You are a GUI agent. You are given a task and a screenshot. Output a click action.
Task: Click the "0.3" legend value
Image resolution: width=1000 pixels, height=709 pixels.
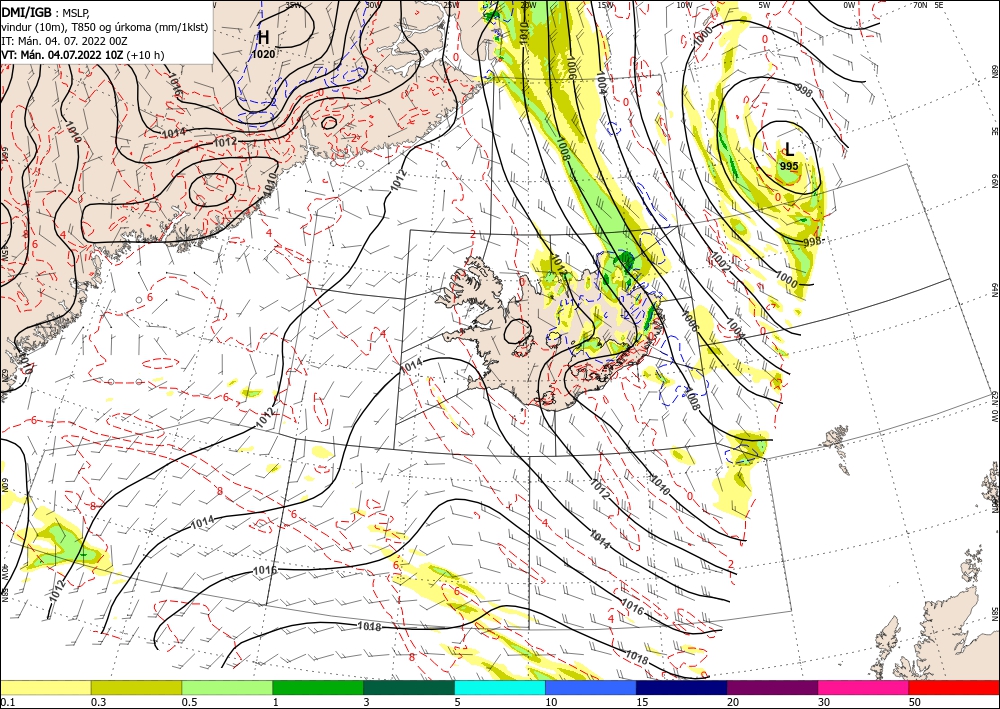tap(98, 702)
